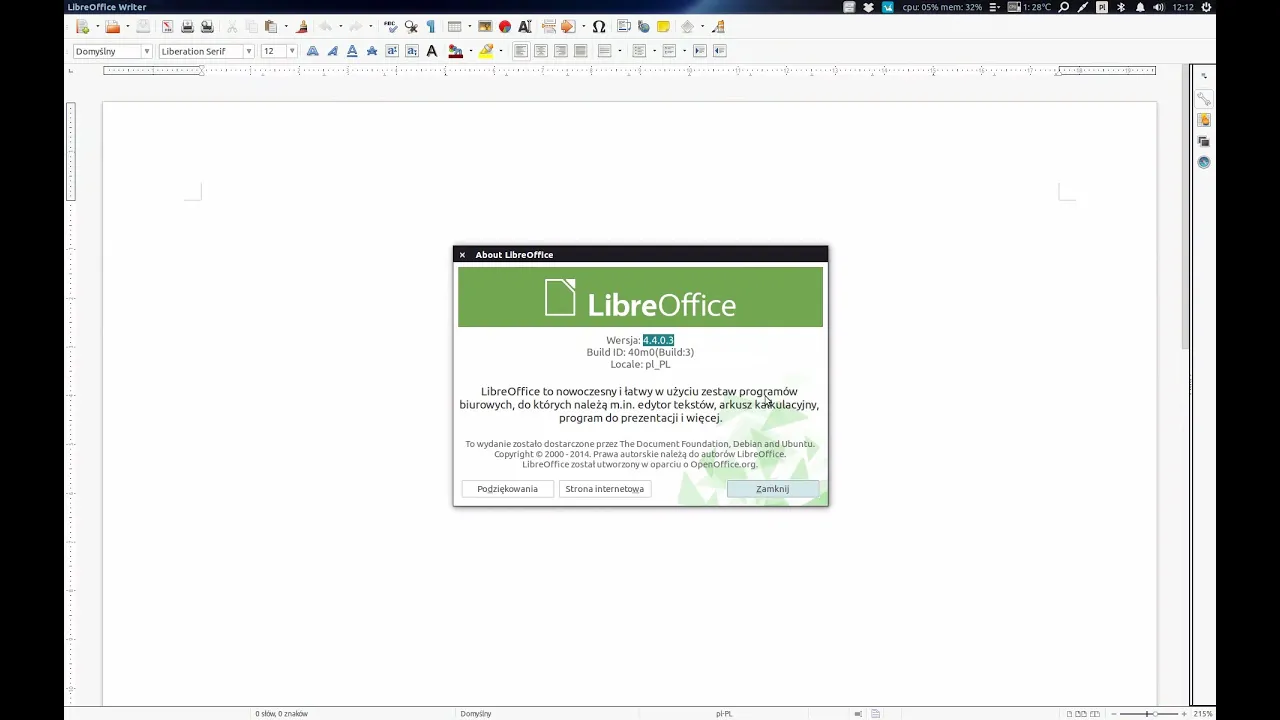Open the font size 12 dropdown
This screenshot has height=720, width=1280.
[x=292, y=51]
